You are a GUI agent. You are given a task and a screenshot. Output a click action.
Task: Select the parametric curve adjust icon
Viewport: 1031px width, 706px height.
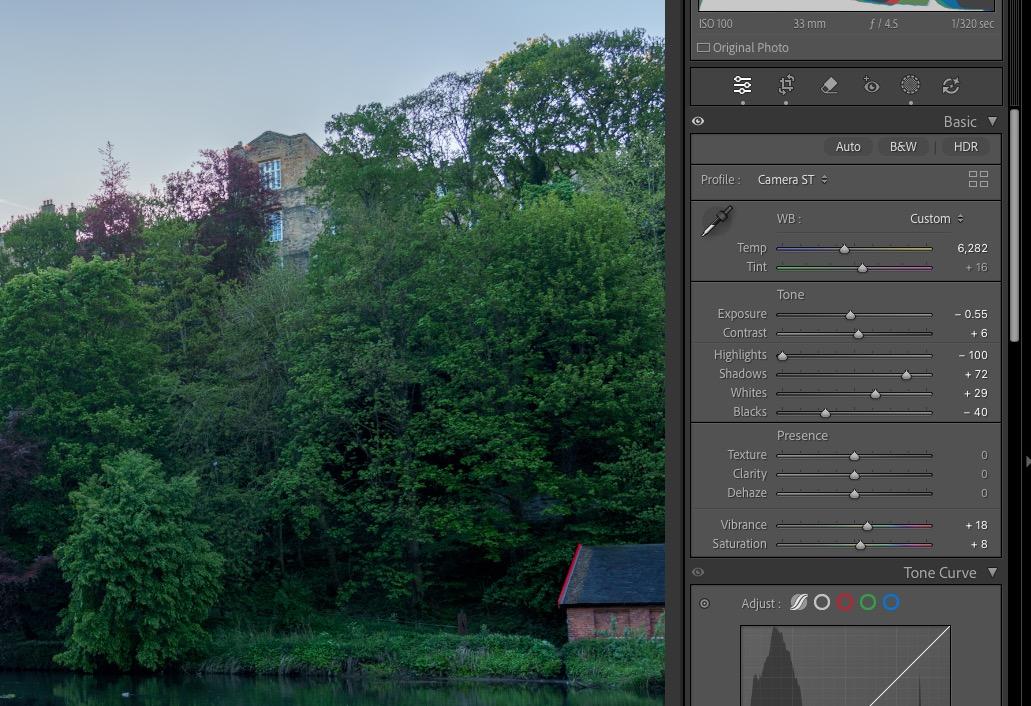(798, 602)
